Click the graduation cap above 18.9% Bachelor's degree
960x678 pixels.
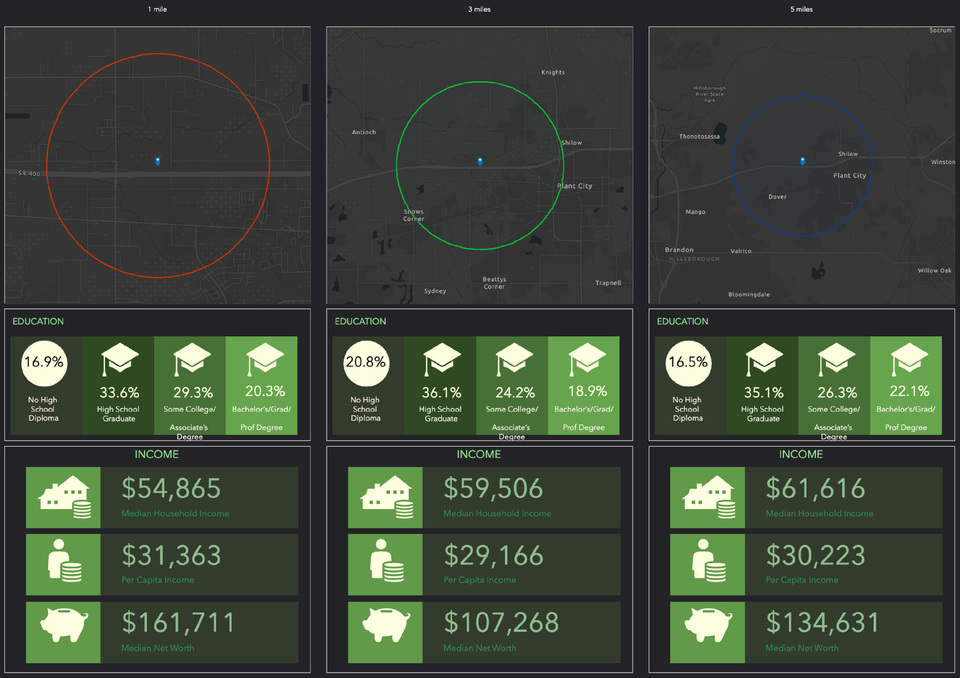587,359
